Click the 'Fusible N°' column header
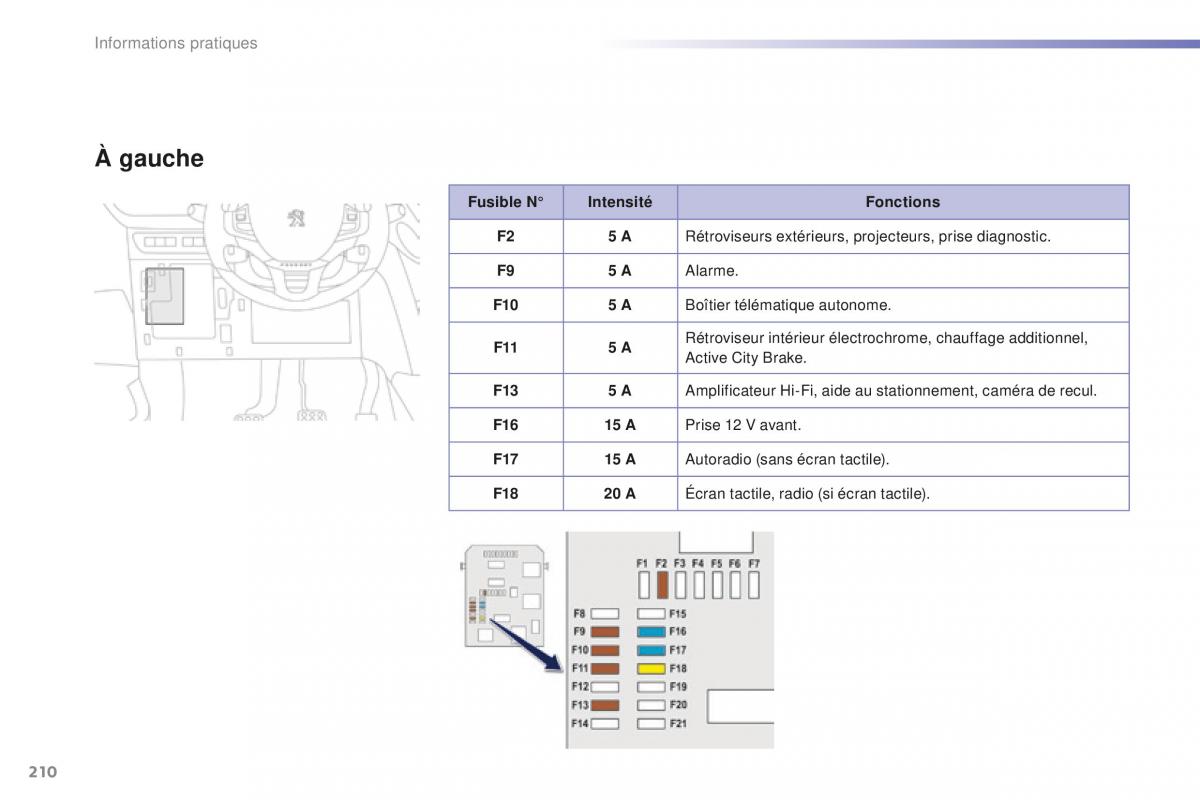 [x=506, y=202]
